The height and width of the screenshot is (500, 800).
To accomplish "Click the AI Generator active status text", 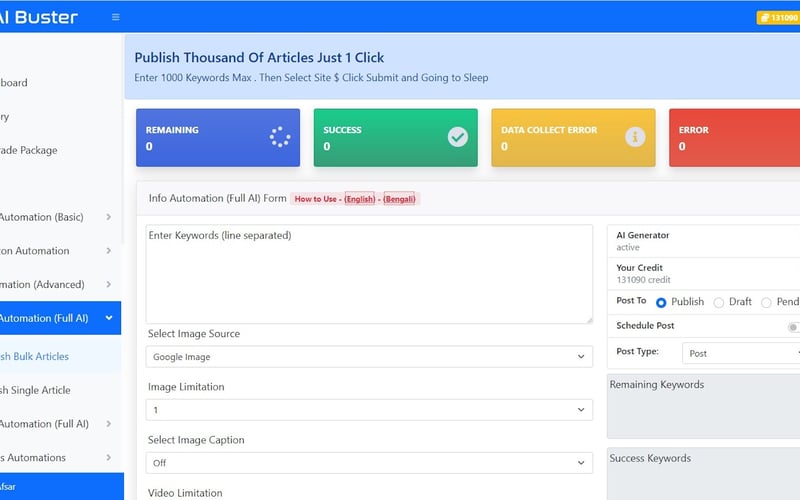I will click(x=628, y=247).
